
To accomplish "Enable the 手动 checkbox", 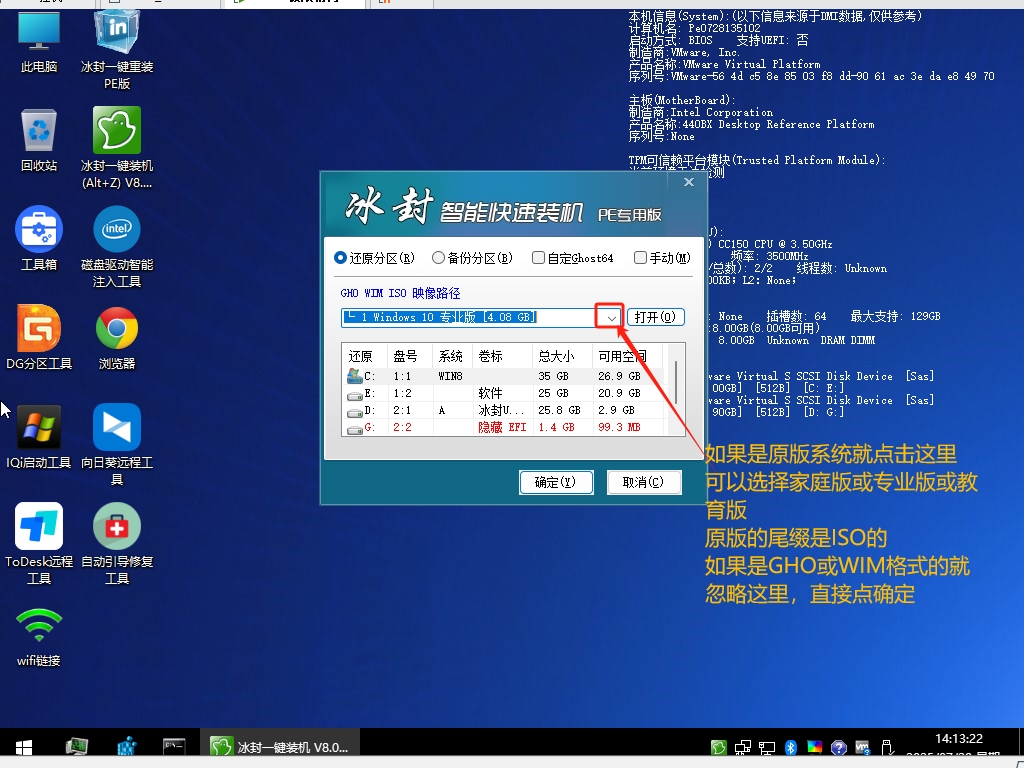I will (x=639, y=257).
